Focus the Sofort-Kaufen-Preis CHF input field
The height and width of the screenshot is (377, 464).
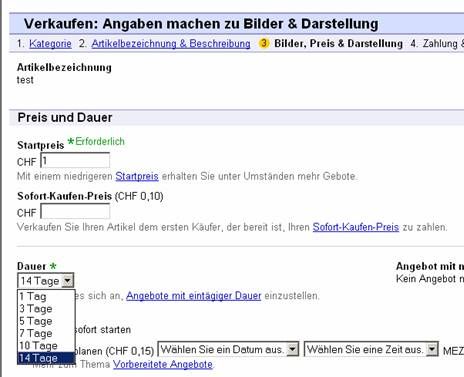[75, 211]
